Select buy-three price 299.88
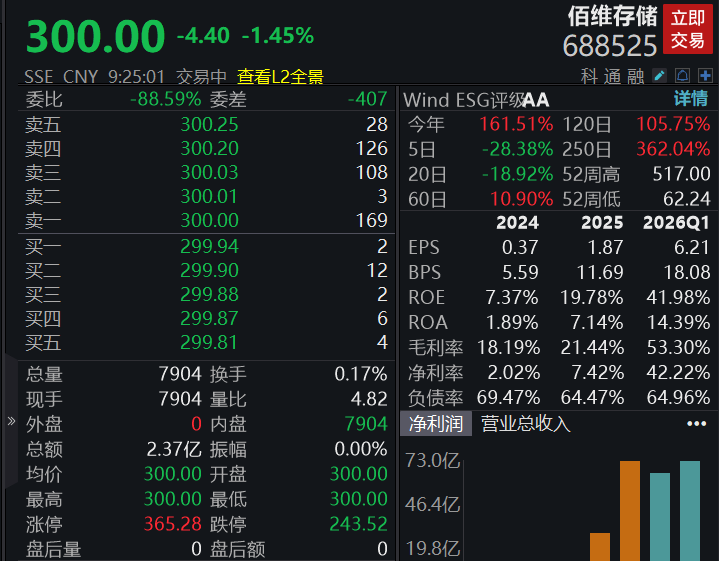This screenshot has width=719, height=561. pyautogui.click(x=210, y=294)
